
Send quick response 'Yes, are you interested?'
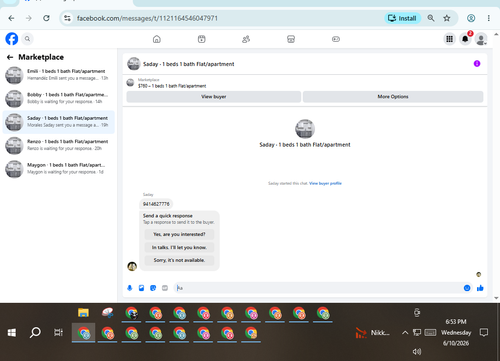tap(179, 234)
